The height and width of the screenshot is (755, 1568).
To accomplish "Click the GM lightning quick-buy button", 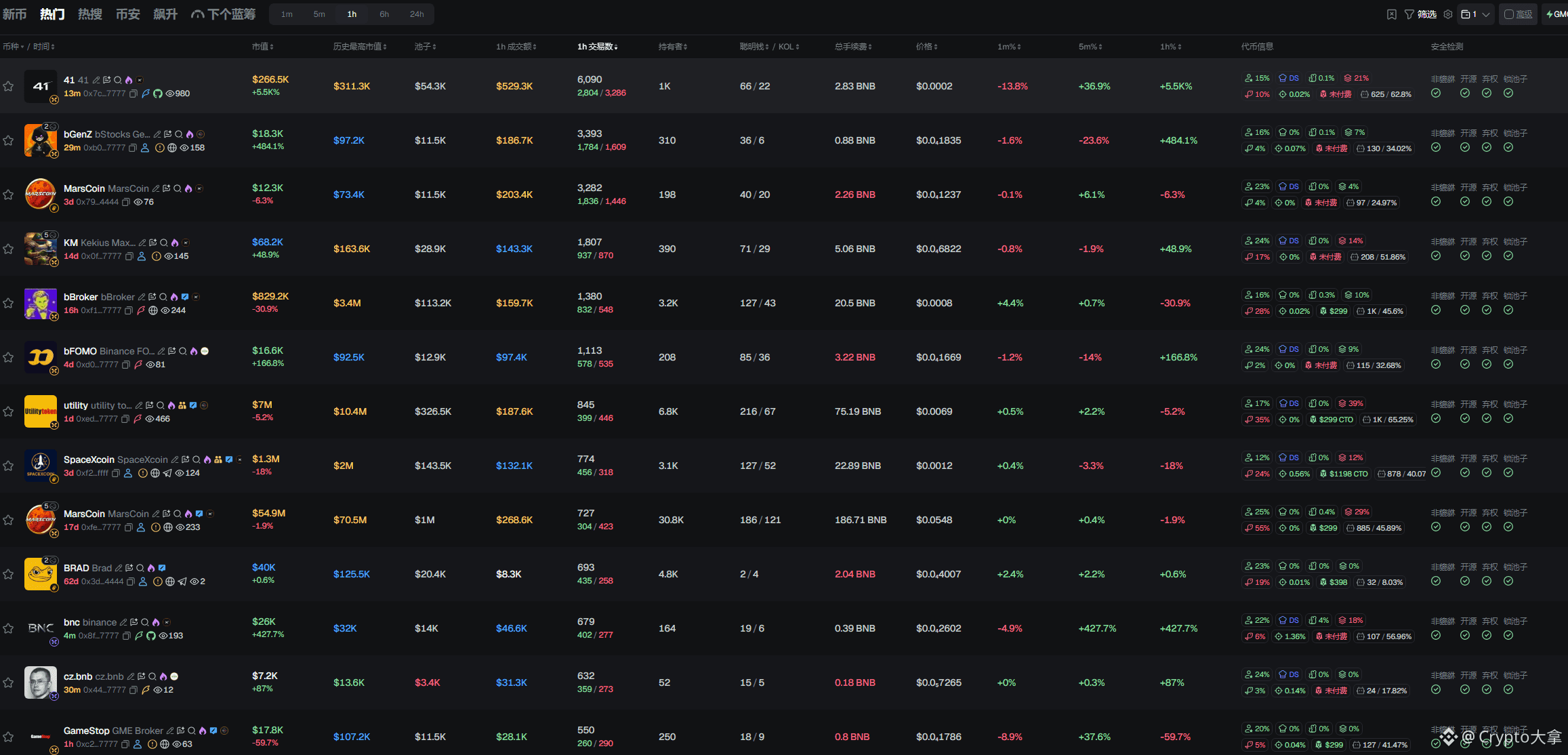I will [x=1556, y=14].
